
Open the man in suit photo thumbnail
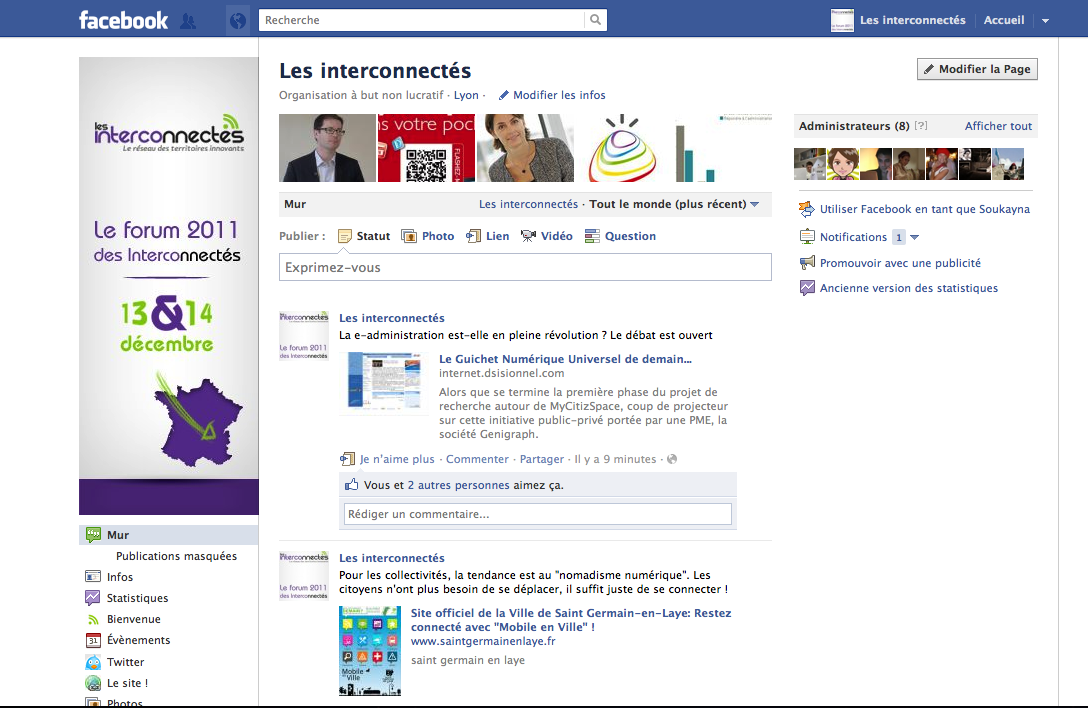pyautogui.click(x=327, y=148)
